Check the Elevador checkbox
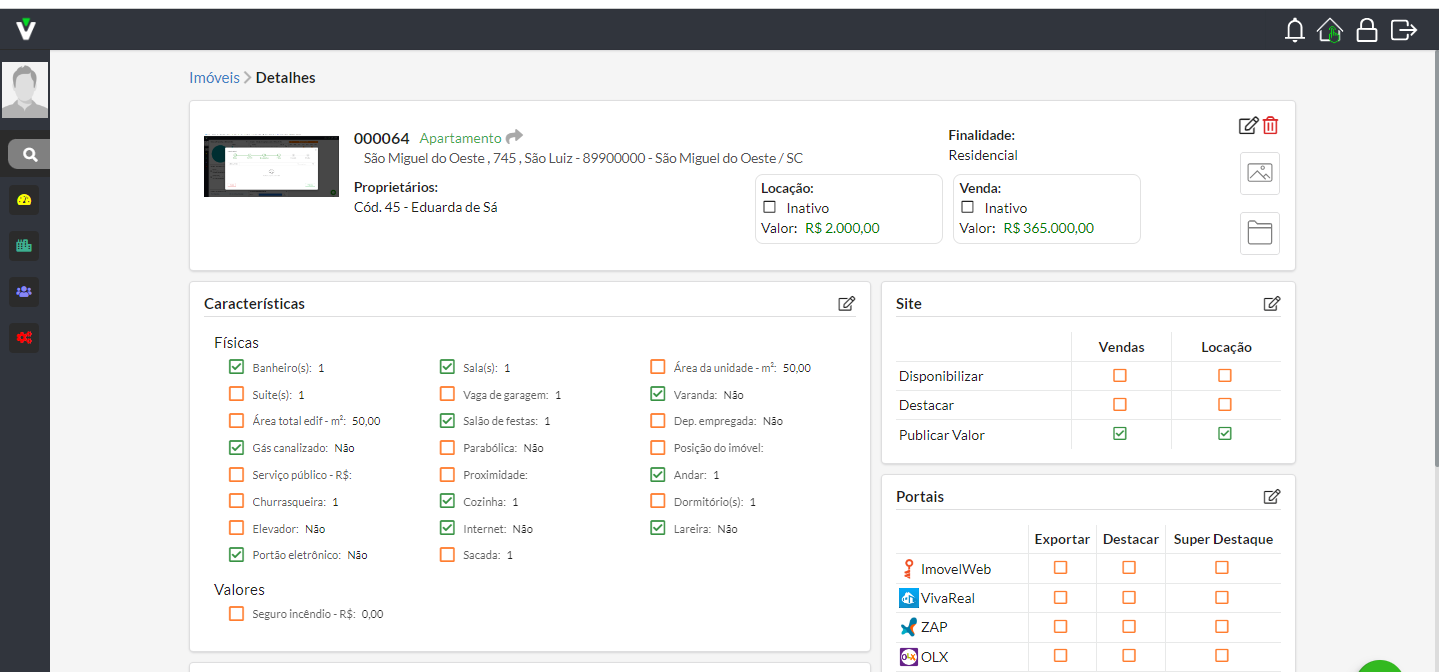The image size is (1439, 672). coord(236,528)
